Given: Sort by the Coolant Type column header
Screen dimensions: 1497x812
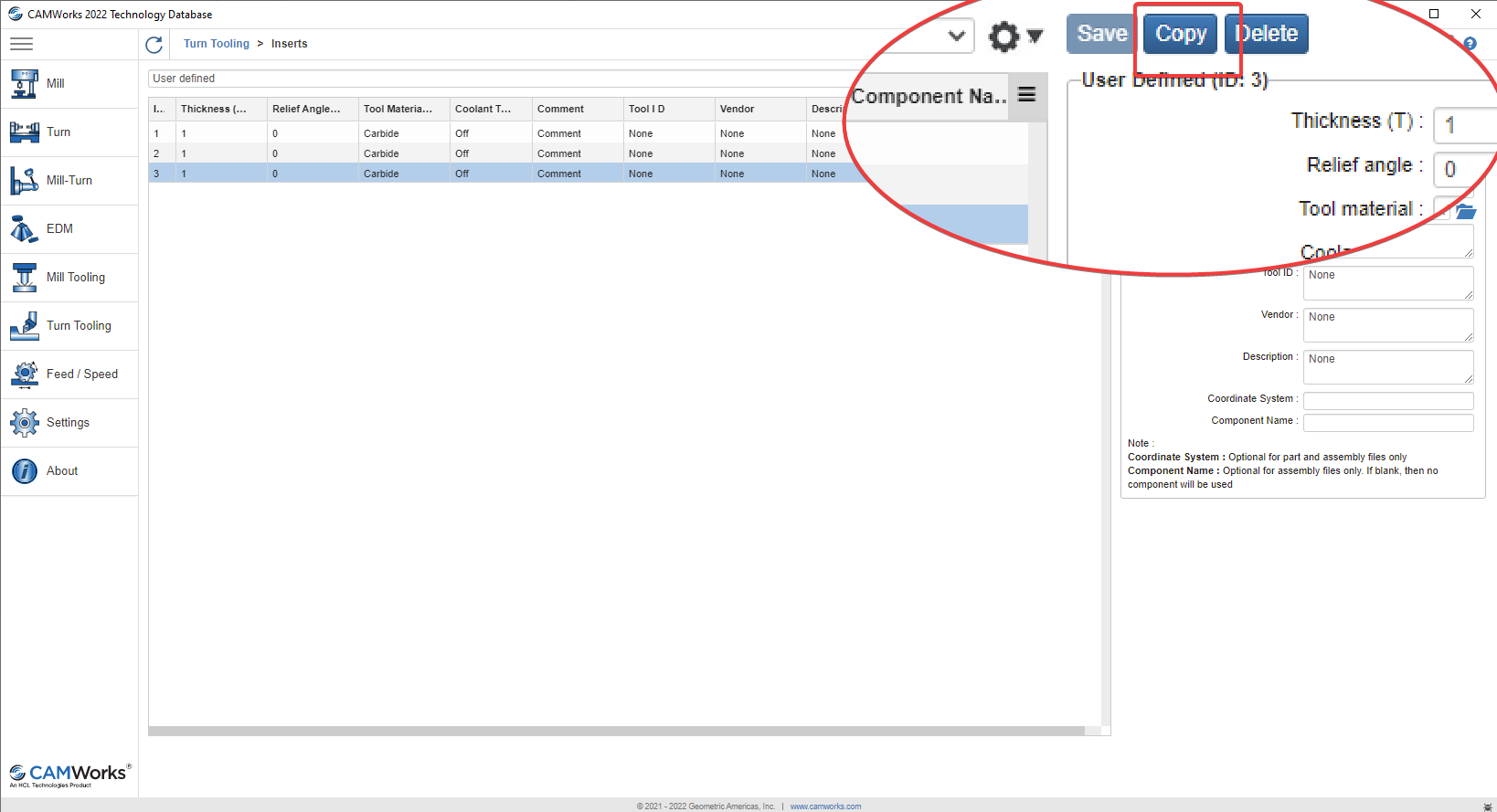Looking at the screenshot, I should pyautogui.click(x=491, y=109).
